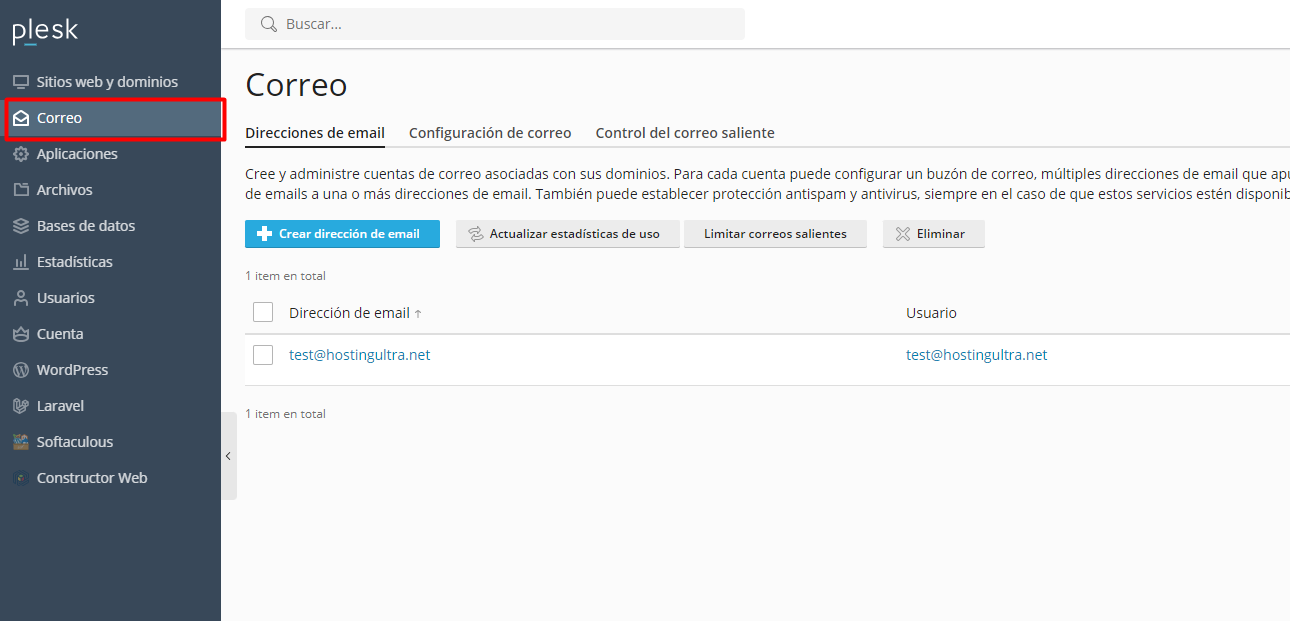The image size is (1290, 621).
Task: Click the Softaculous sidebar icon
Action: 20,442
